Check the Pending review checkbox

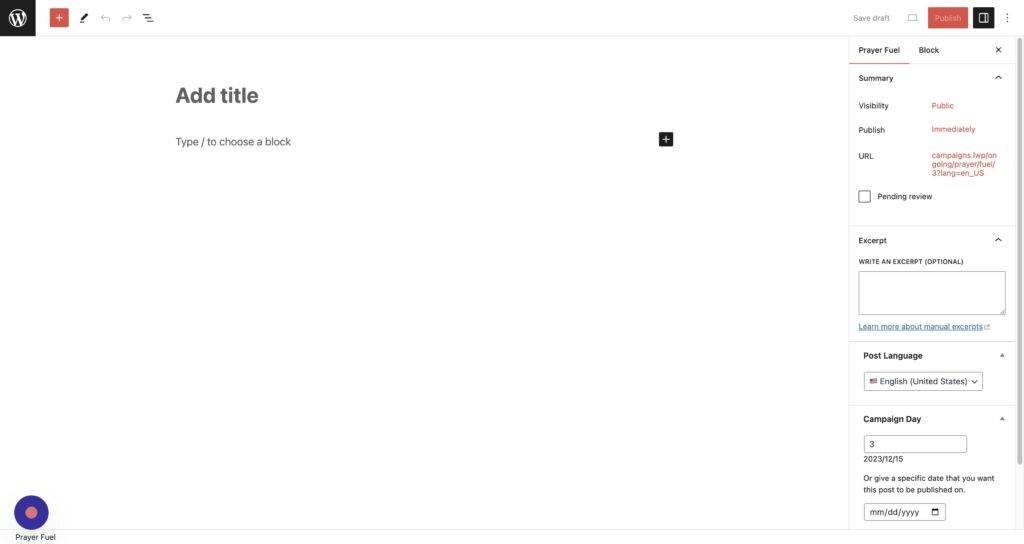pyautogui.click(x=865, y=197)
